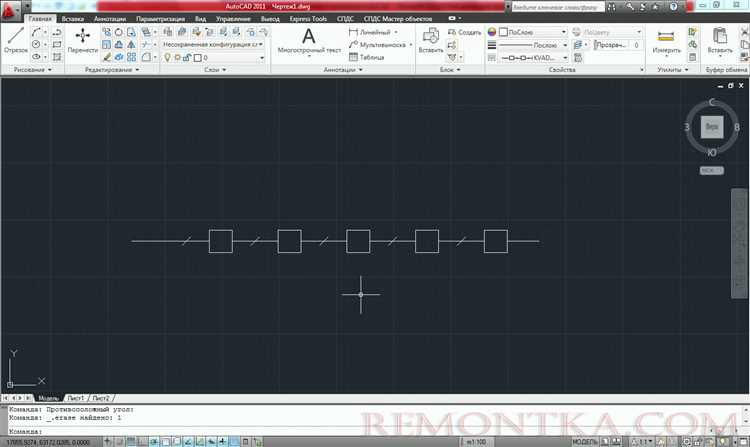Screen dimensions: 750x447
Task: Click the Вставить block insert icon
Action: [x=430, y=41]
